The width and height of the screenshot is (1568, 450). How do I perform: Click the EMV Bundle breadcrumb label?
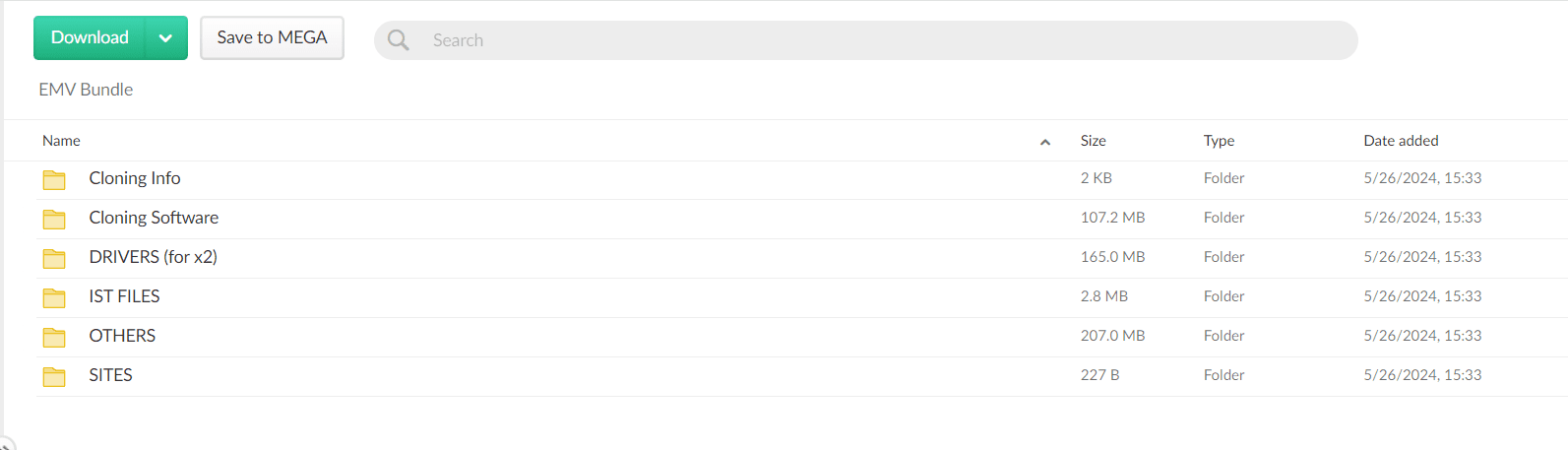click(x=86, y=90)
